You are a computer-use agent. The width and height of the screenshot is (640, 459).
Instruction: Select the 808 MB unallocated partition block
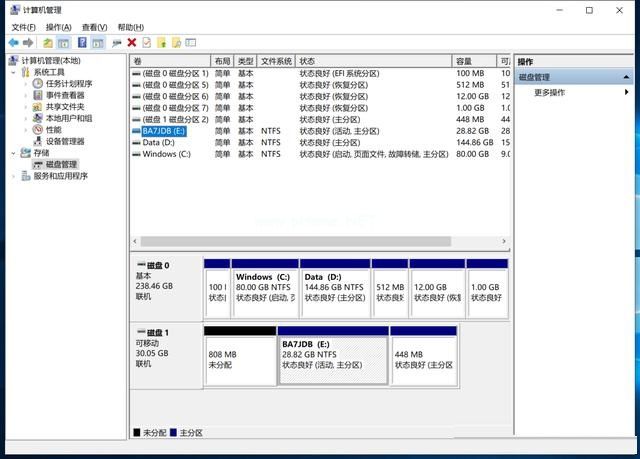point(240,360)
